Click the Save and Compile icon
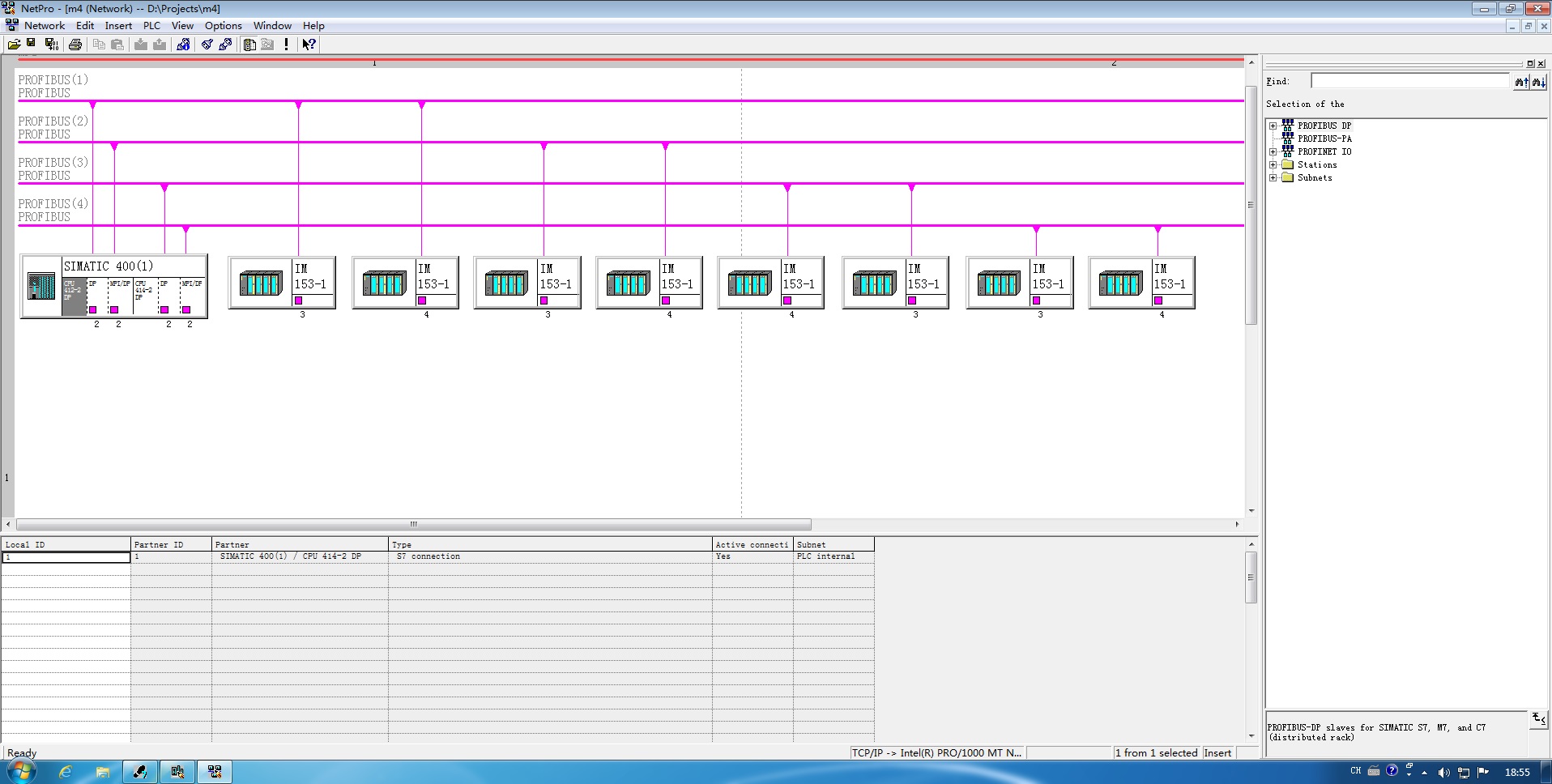 coord(51,45)
